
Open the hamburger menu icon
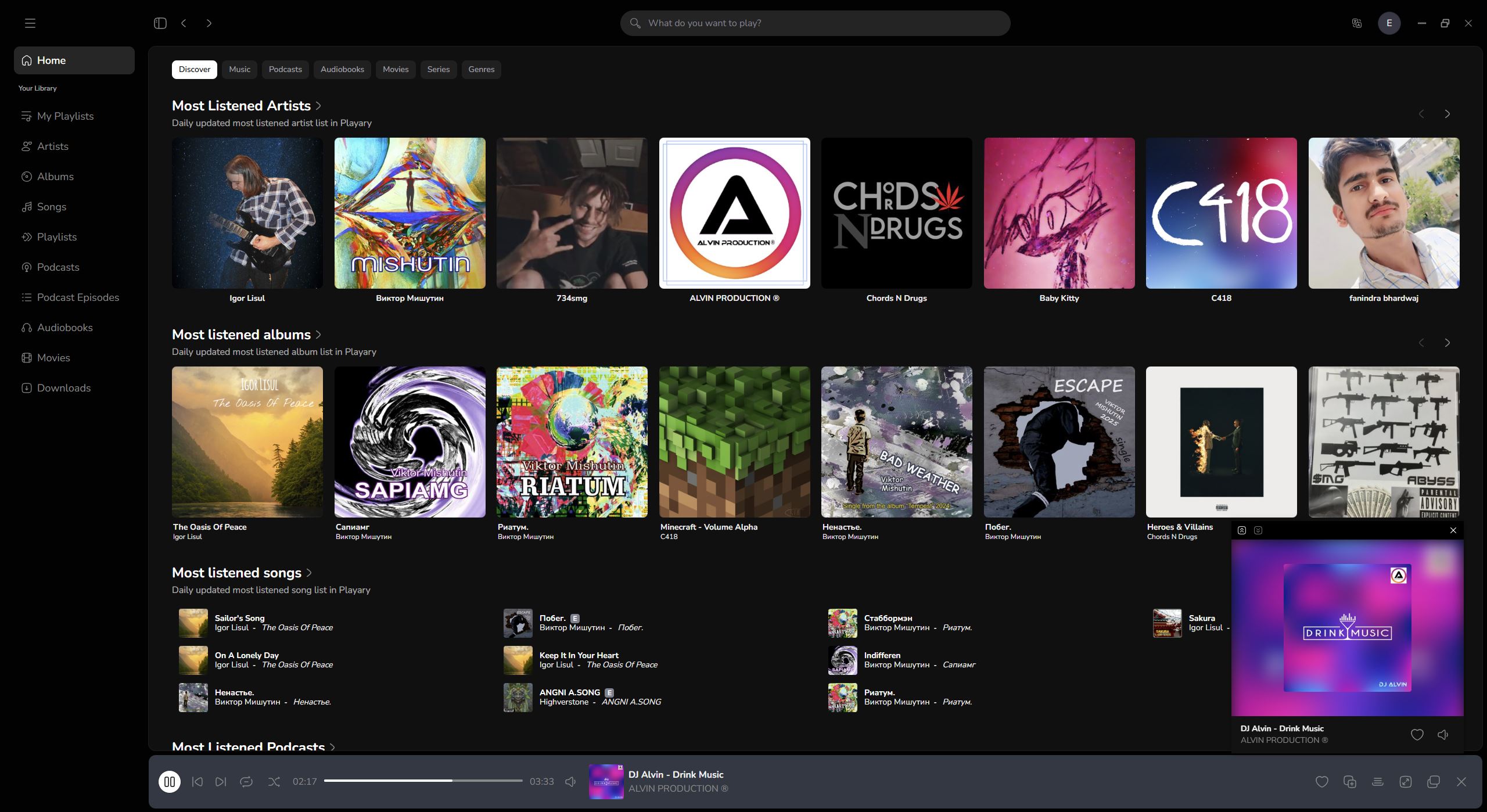30,23
